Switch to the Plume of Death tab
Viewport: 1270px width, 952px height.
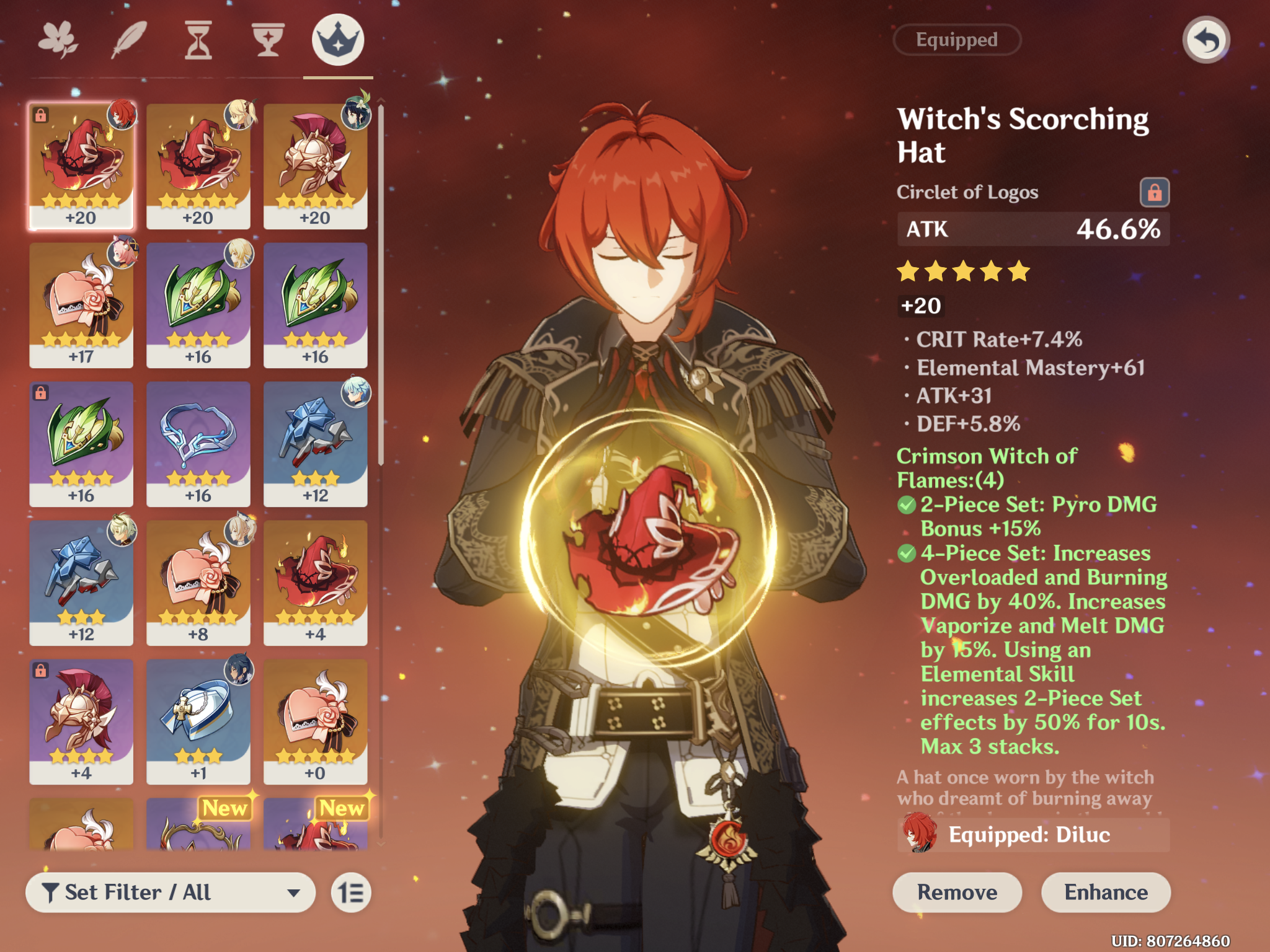click(x=129, y=40)
